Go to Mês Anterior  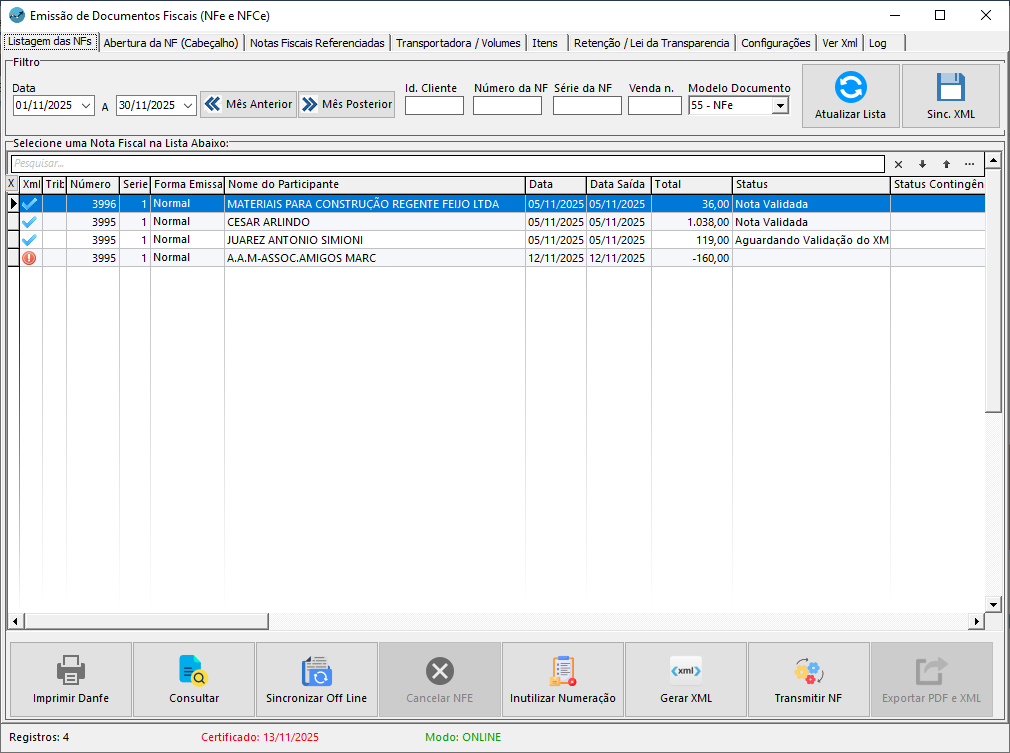click(249, 105)
